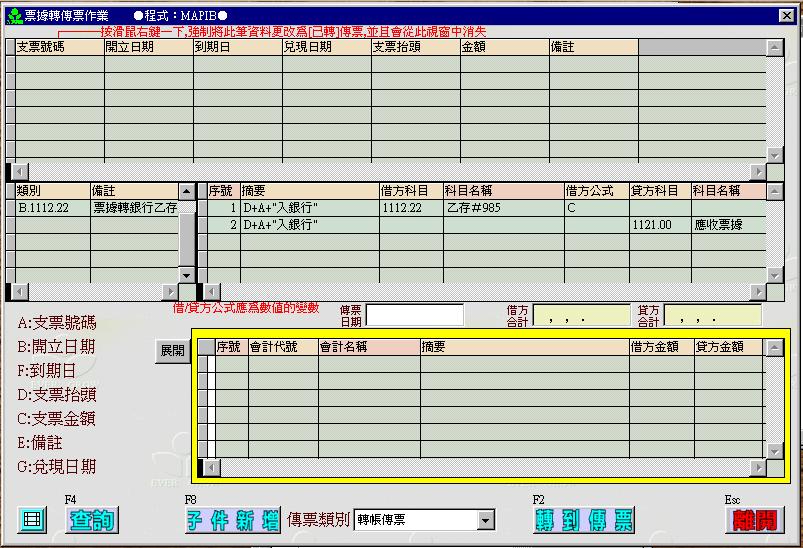Click the 轉到傳票 button

(584, 520)
